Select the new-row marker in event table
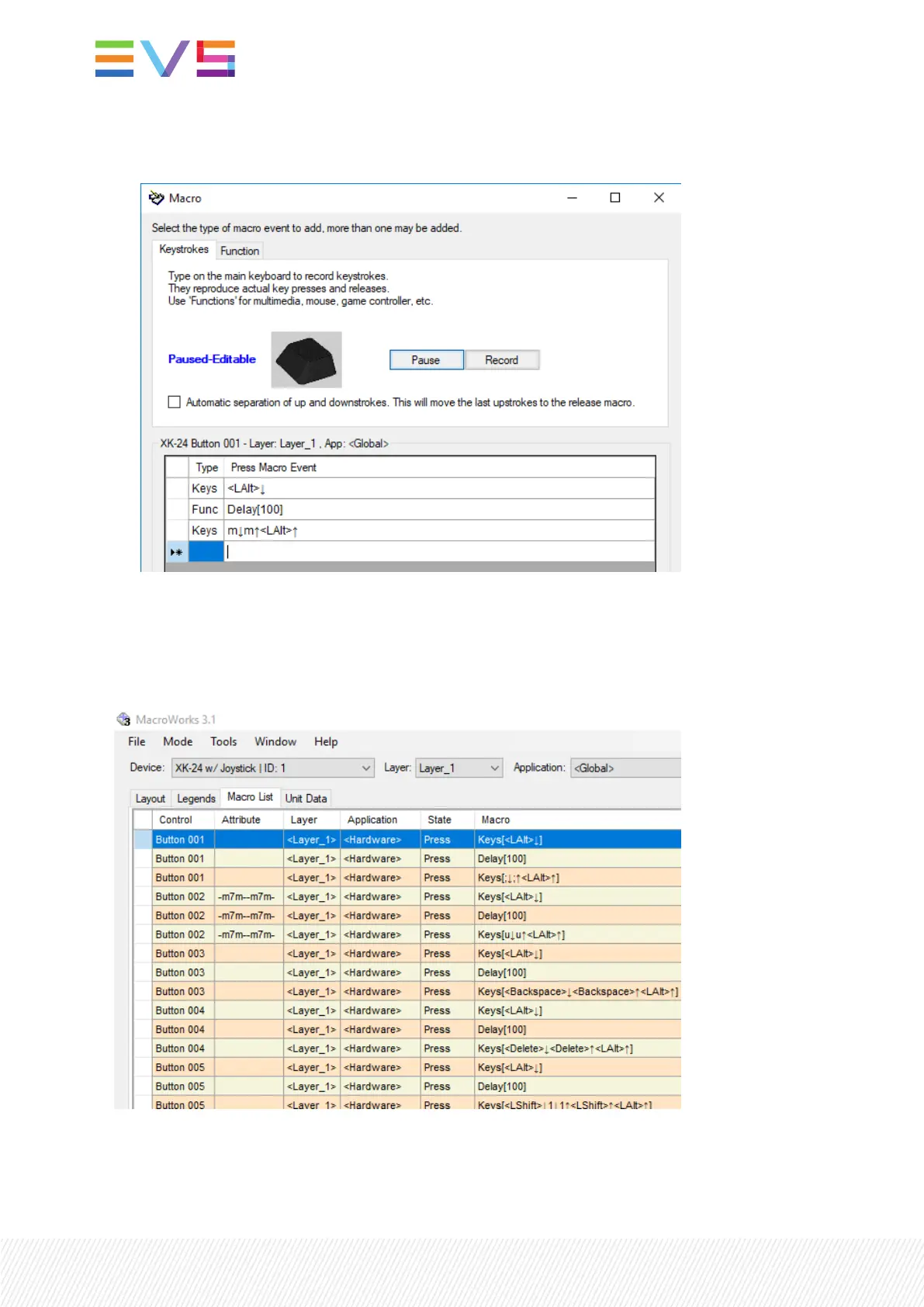Screen dimensions: 924x1307 (x=177, y=552)
